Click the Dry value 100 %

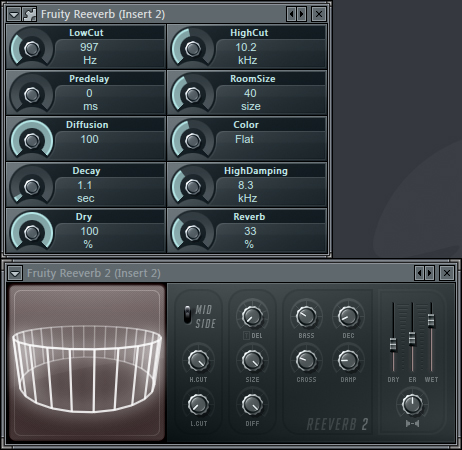coord(89,238)
